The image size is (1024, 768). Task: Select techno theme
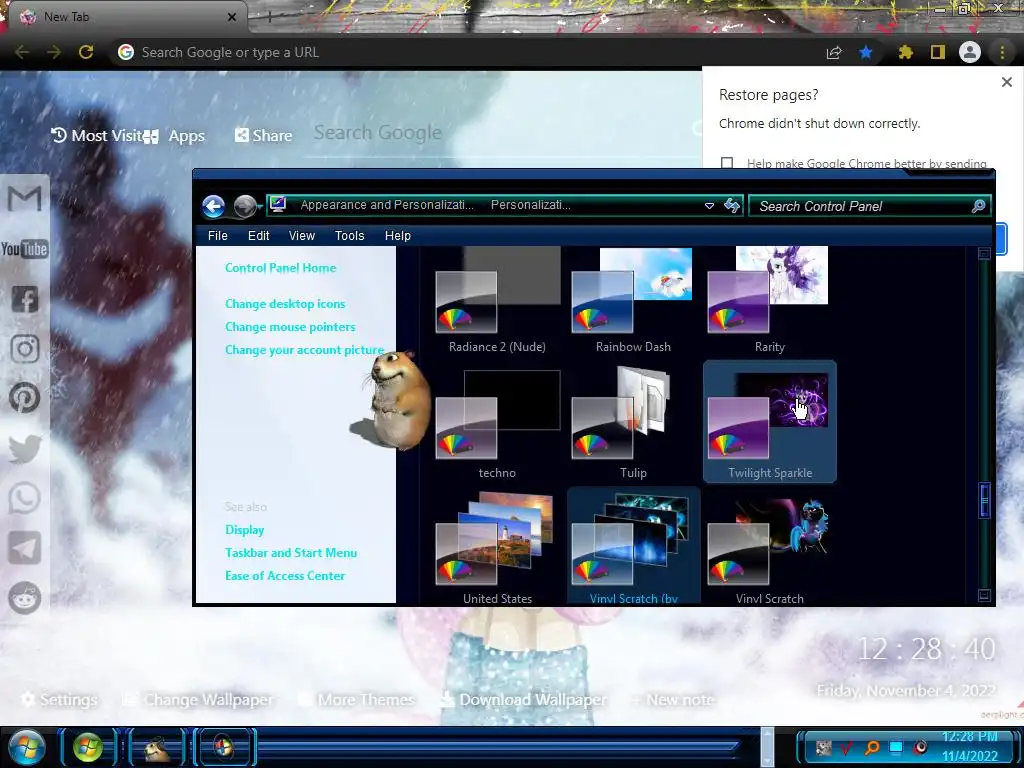click(497, 424)
